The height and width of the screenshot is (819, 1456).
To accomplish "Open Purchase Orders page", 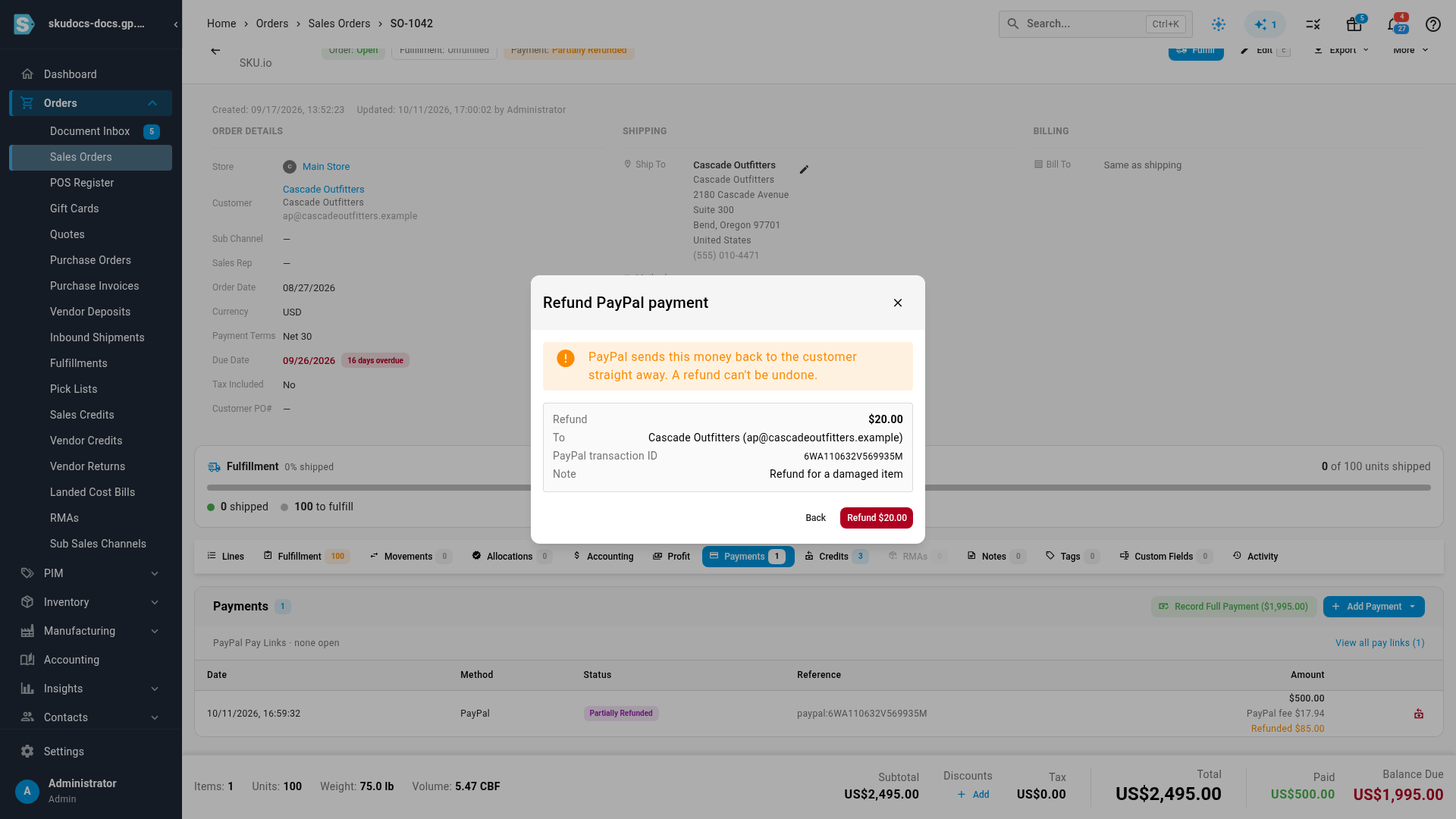I will 90,260.
